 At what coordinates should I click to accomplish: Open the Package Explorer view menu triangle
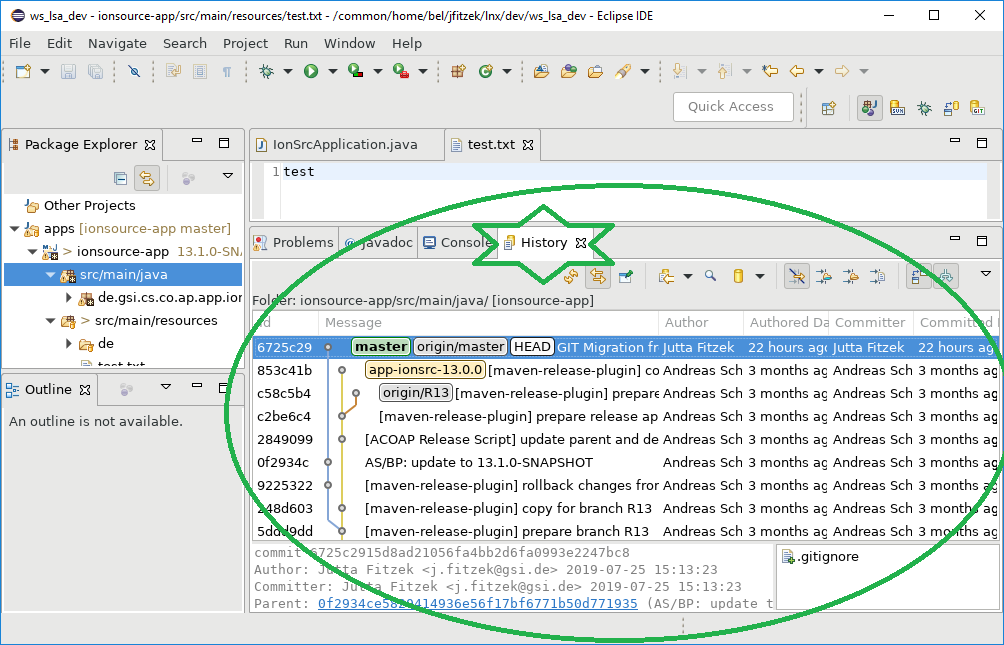pos(227,176)
